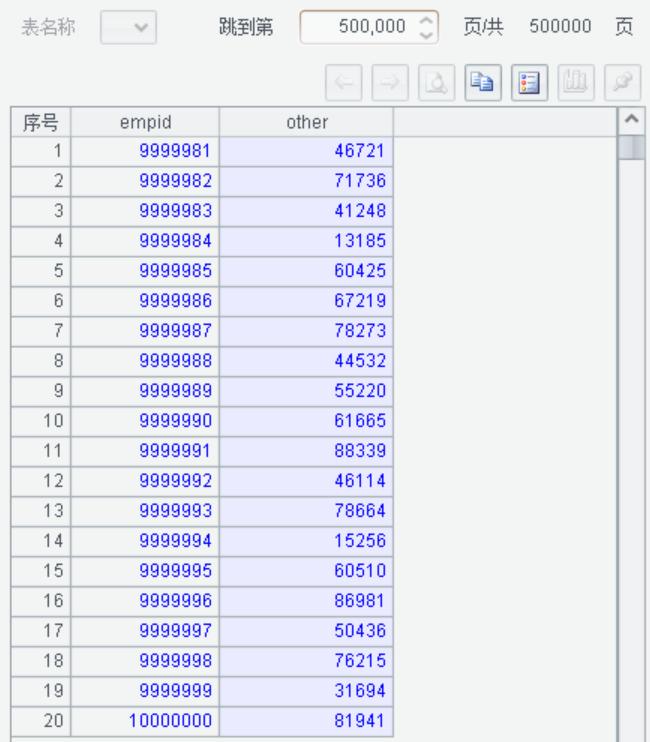The height and width of the screenshot is (742, 650).
Task: Select other cell 86981
Action: pos(307,601)
